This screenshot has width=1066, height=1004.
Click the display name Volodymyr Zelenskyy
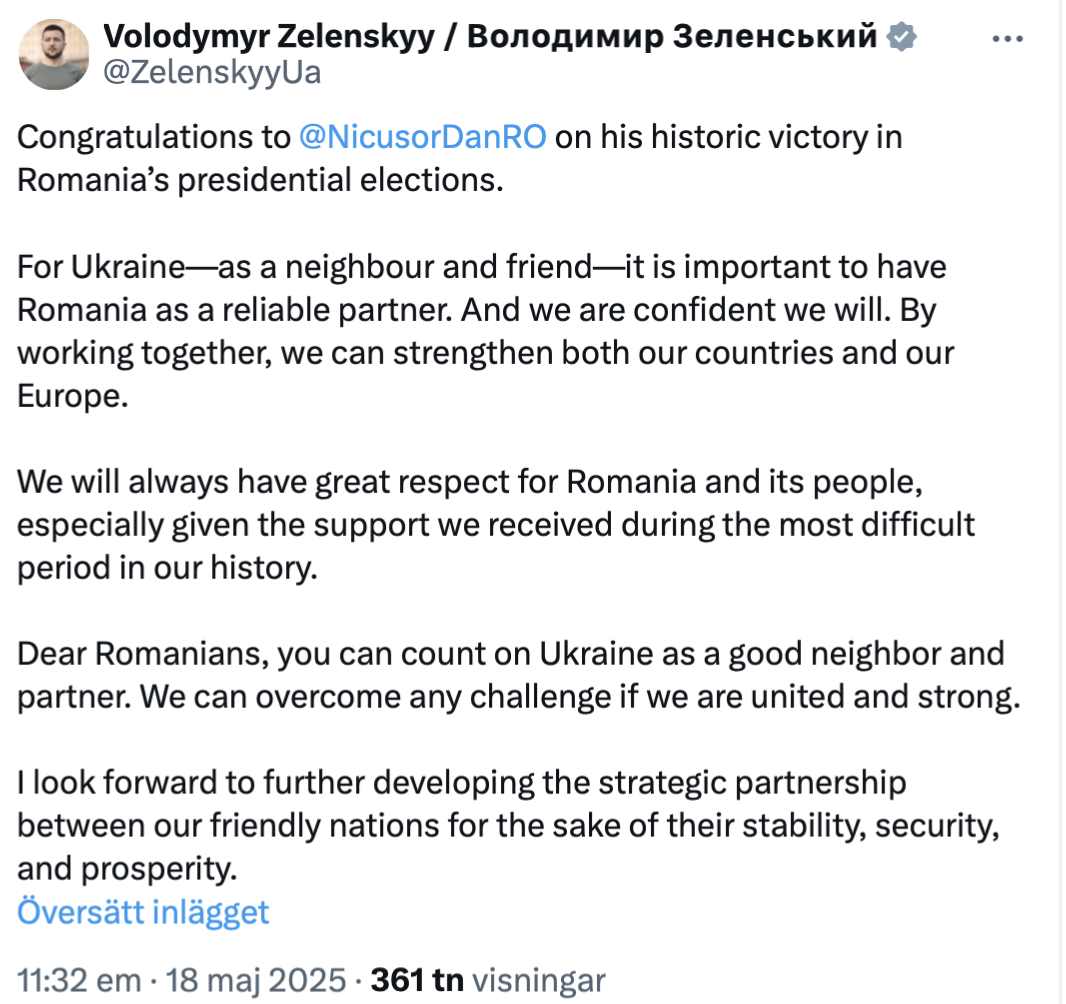coord(269,36)
